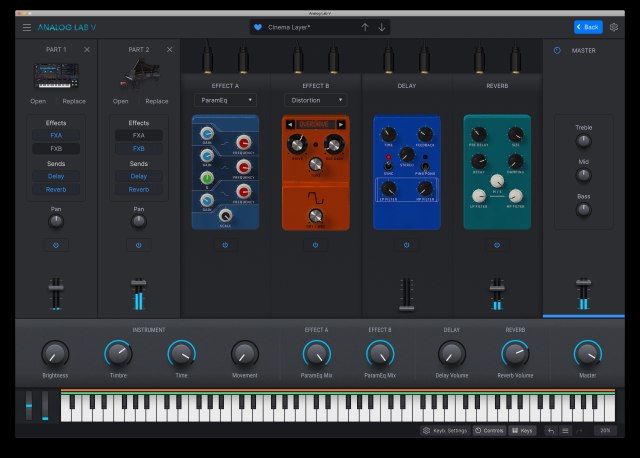Toggle the Keys view button
This screenshot has width=640, height=458.
pyautogui.click(x=522, y=431)
